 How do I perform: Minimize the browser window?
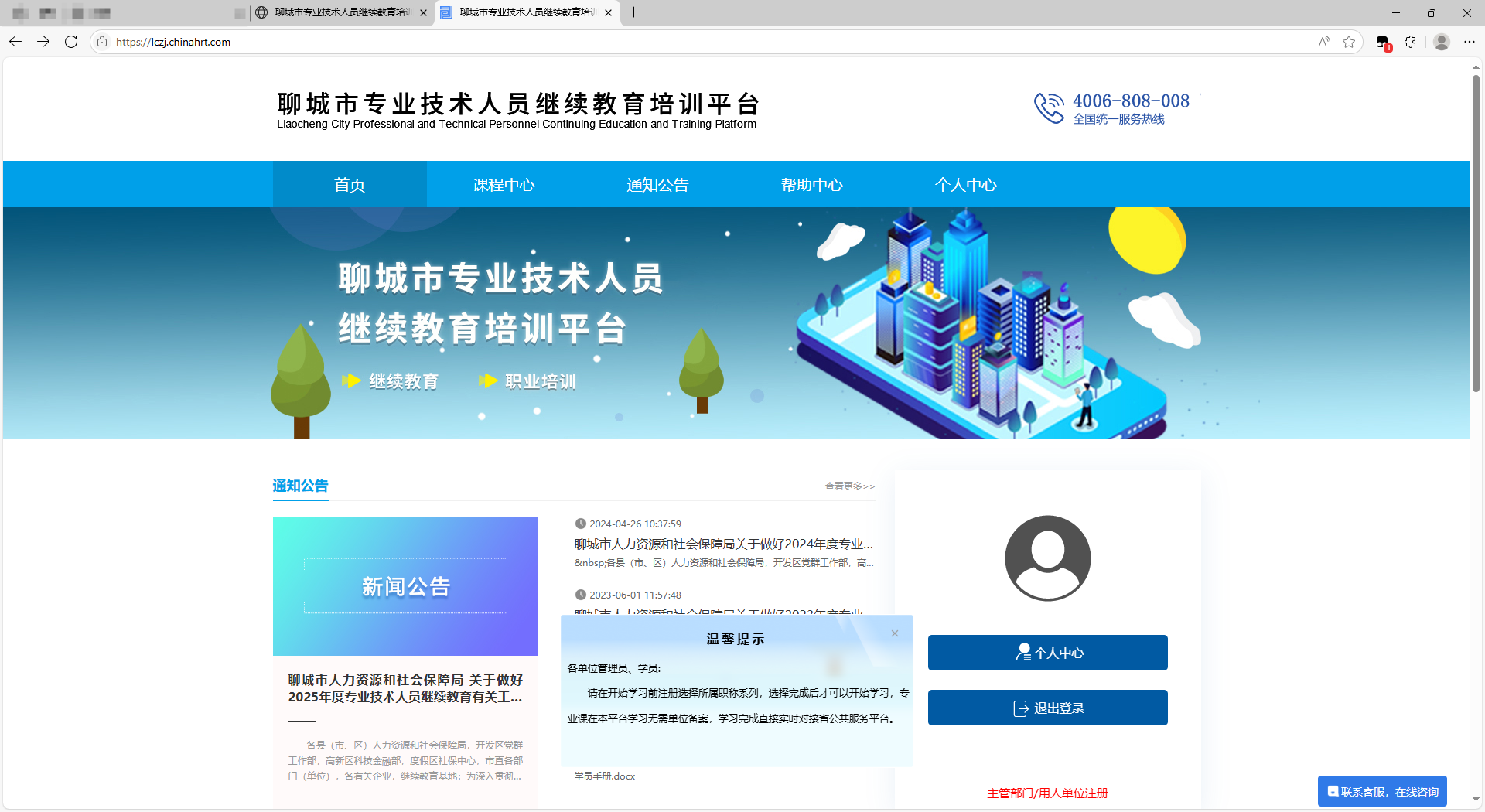coord(1396,12)
